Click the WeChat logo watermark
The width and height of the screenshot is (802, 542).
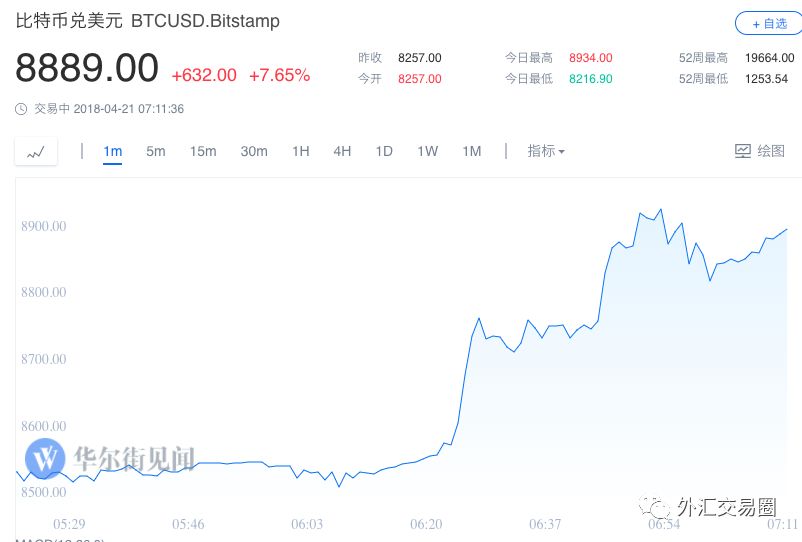pos(654,507)
